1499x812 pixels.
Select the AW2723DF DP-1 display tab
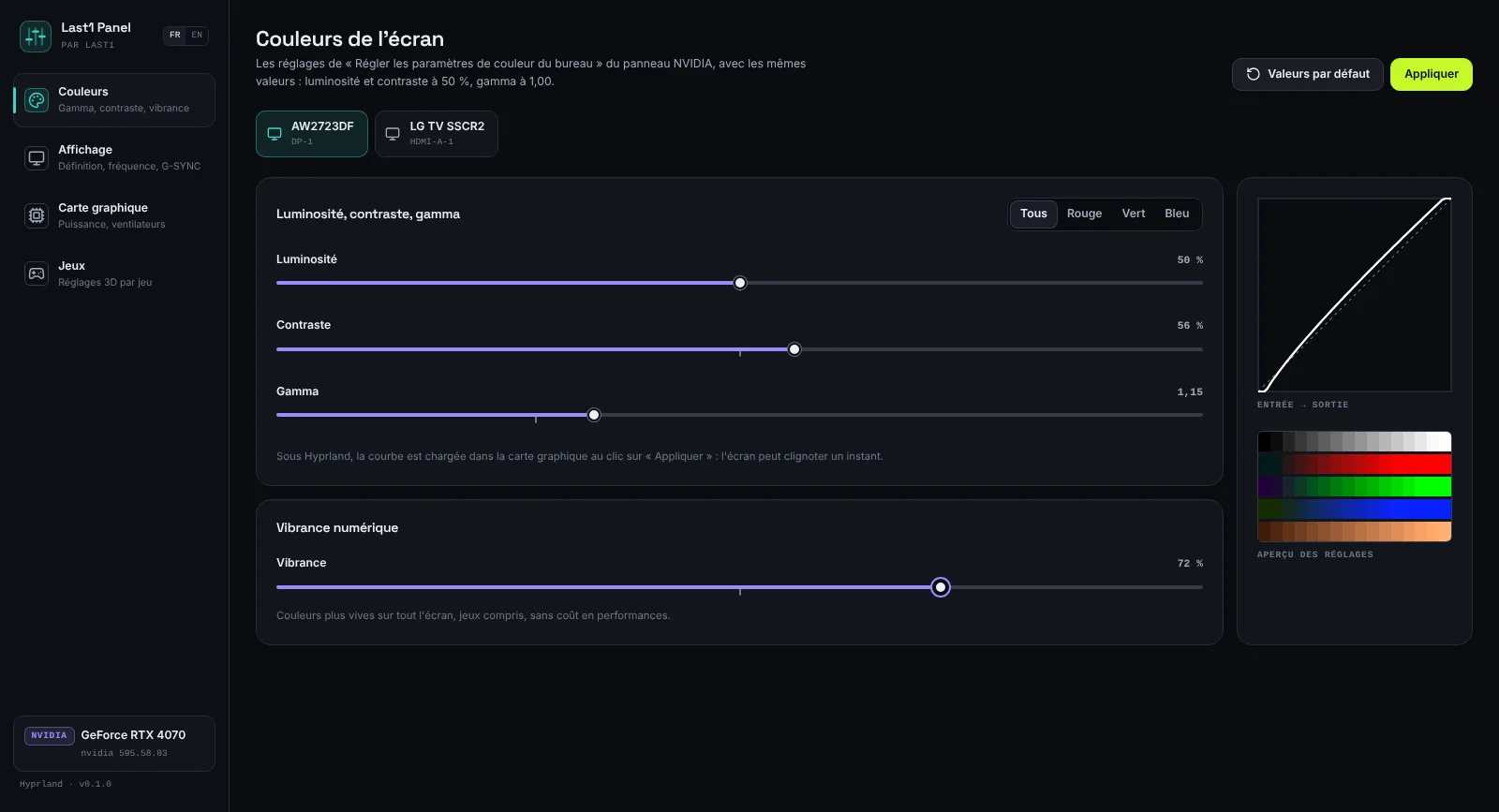[312, 134]
